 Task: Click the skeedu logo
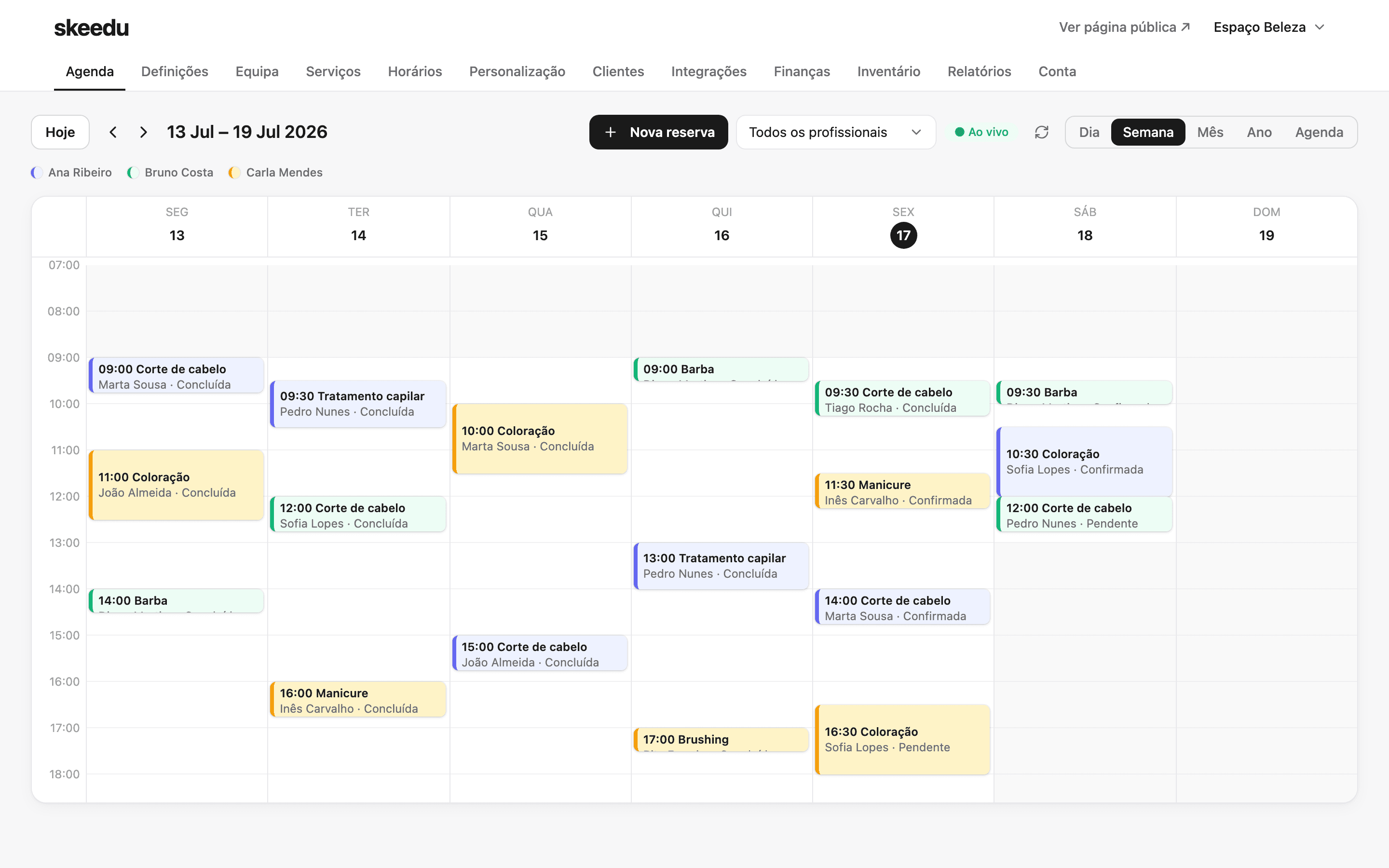pyautogui.click(x=91, y=27)
